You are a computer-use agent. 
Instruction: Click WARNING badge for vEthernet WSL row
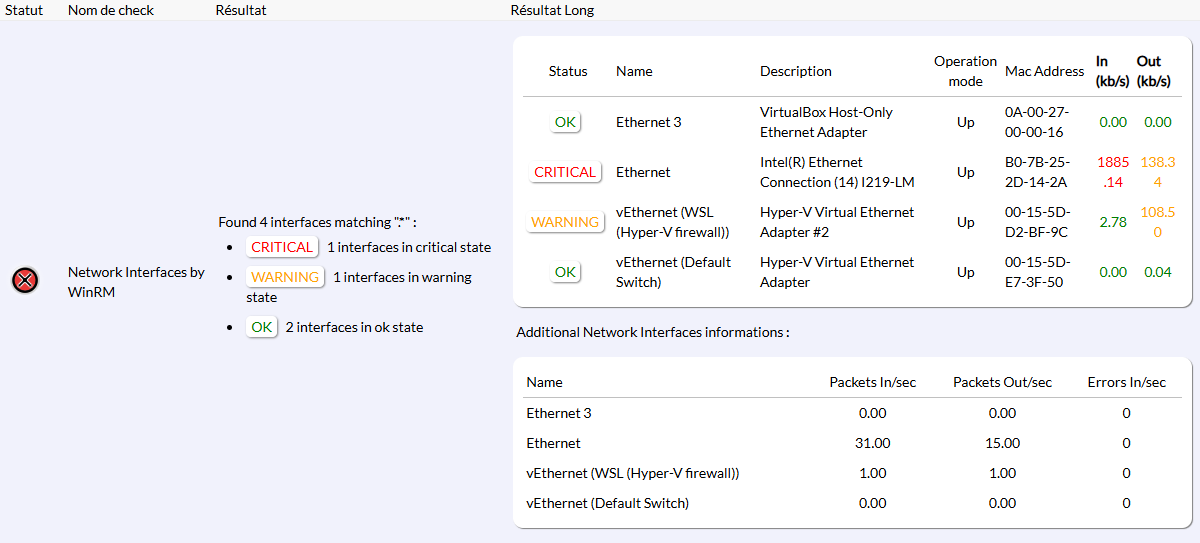pyautogui.click(x=565, y=222)
